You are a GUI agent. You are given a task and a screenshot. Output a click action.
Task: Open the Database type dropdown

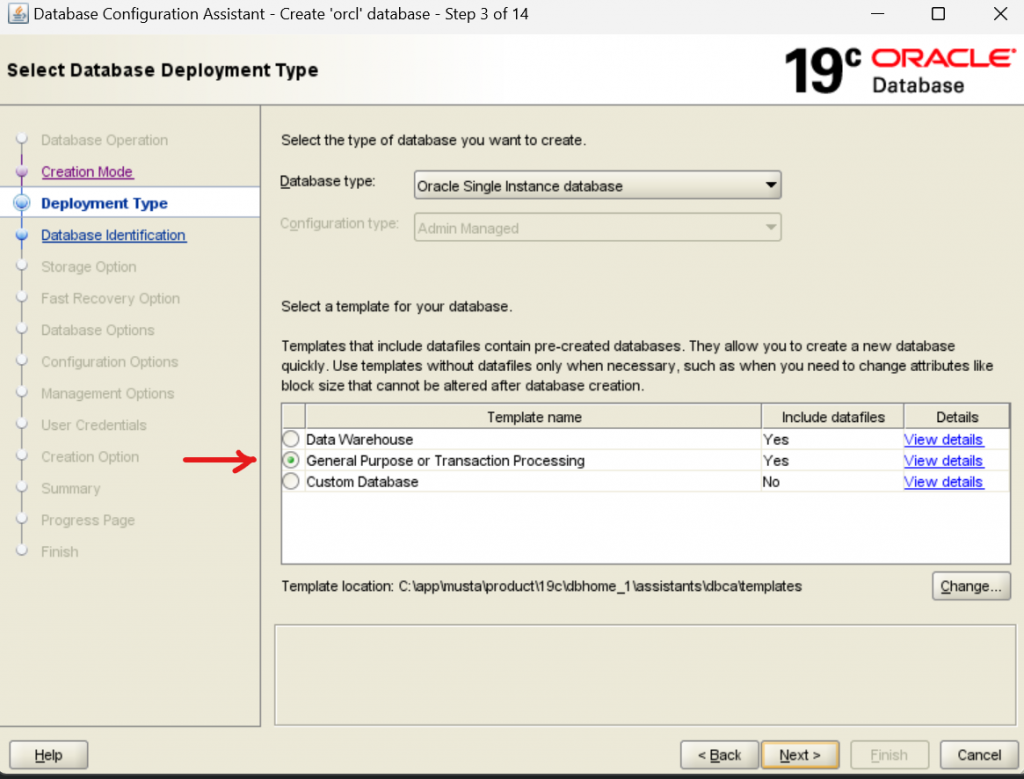(x=597, y=186)
